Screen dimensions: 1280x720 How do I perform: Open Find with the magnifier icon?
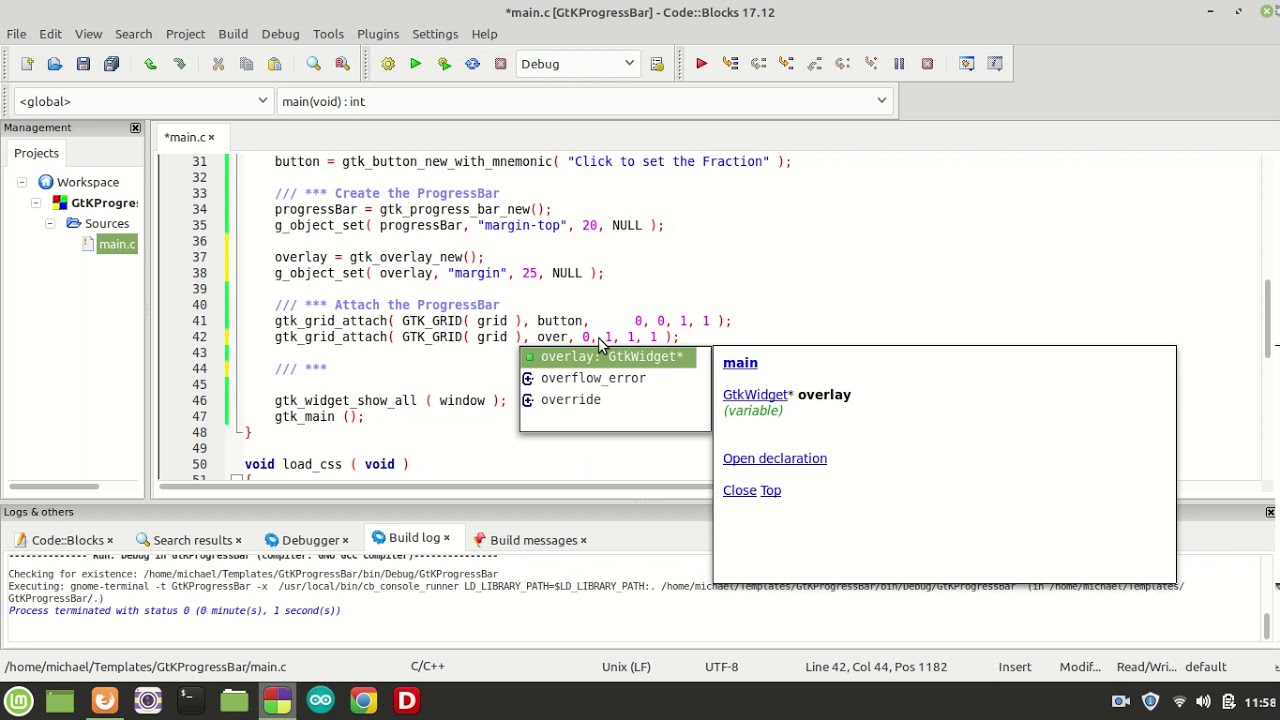(314, 64)
